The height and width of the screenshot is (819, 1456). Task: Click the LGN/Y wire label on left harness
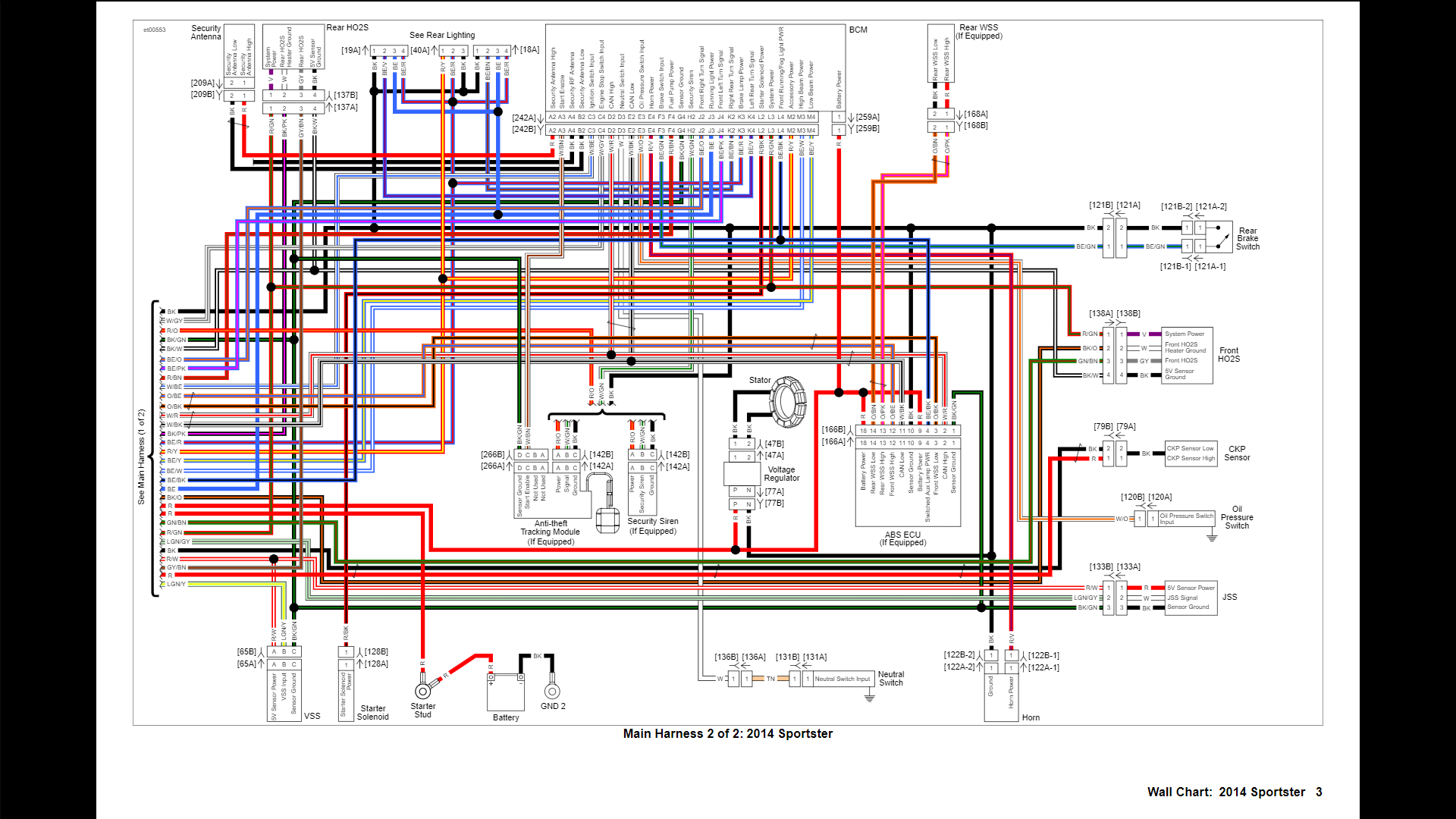click(x=176, y=584)
